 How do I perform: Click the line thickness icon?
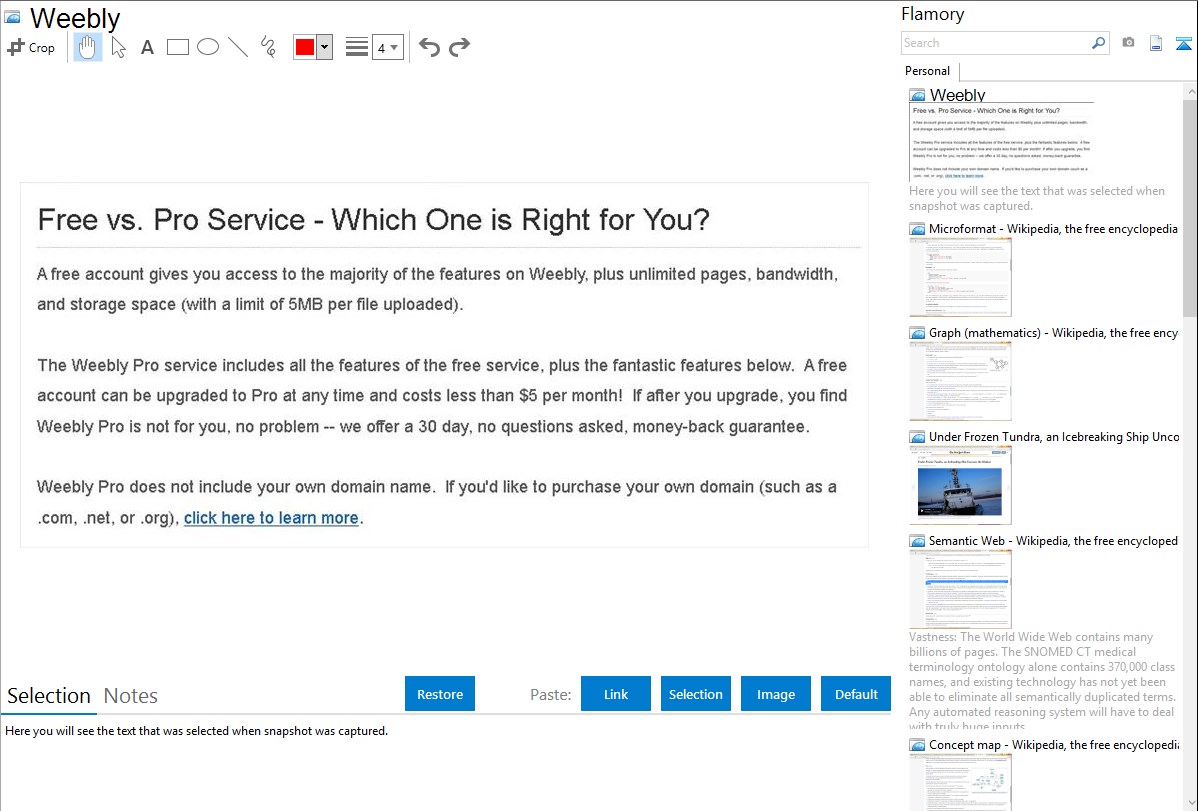click(356, 47)
